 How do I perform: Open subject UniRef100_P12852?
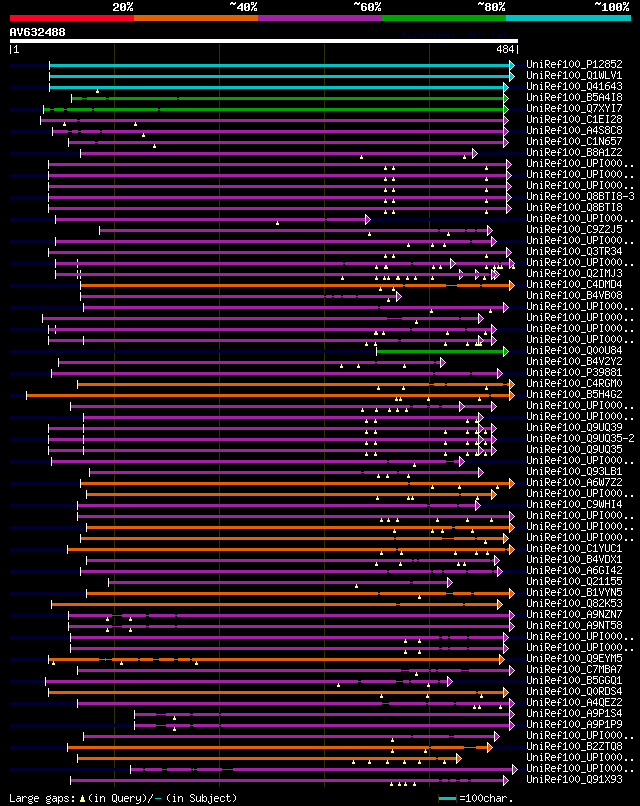pos(574,64)
